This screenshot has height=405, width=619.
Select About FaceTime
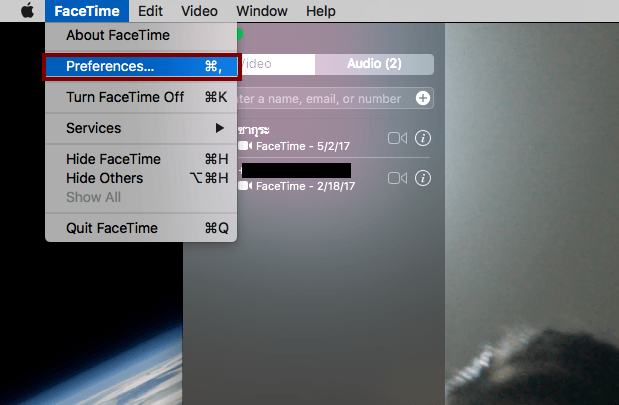click(x=141, y=35)
